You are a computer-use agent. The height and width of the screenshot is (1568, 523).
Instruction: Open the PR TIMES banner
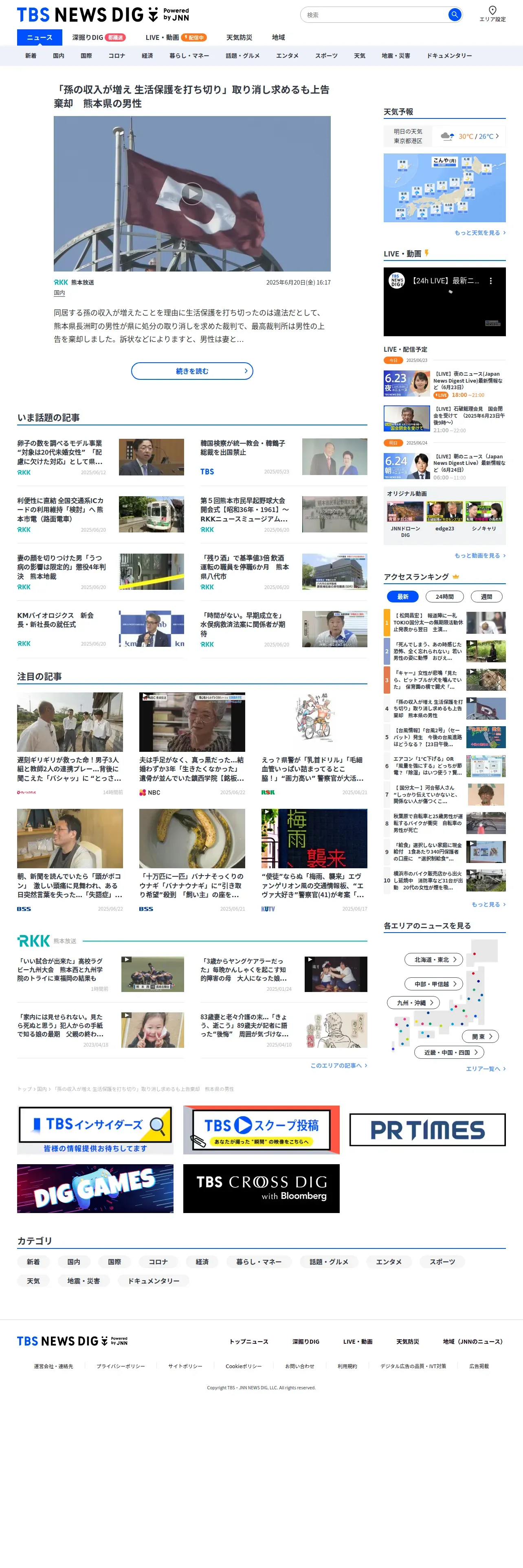tap(427, 1130)
